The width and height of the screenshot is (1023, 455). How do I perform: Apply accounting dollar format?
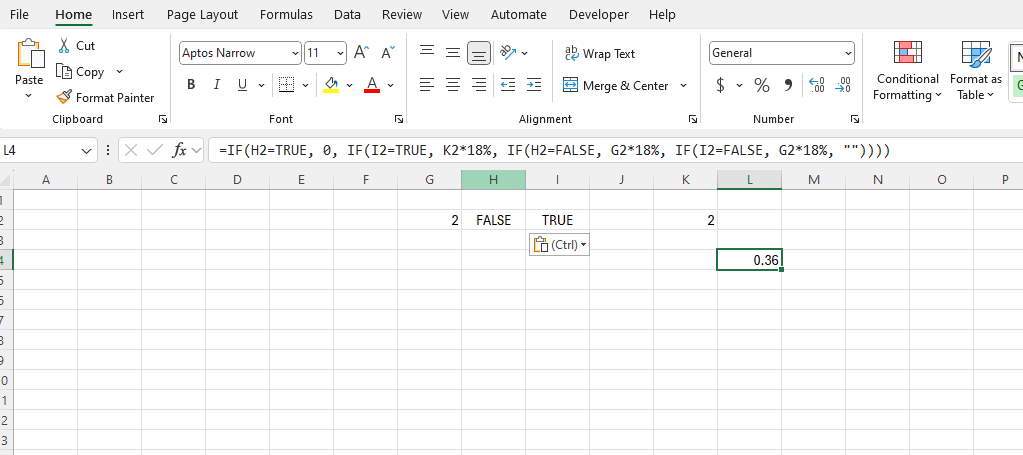coord(720,85)
